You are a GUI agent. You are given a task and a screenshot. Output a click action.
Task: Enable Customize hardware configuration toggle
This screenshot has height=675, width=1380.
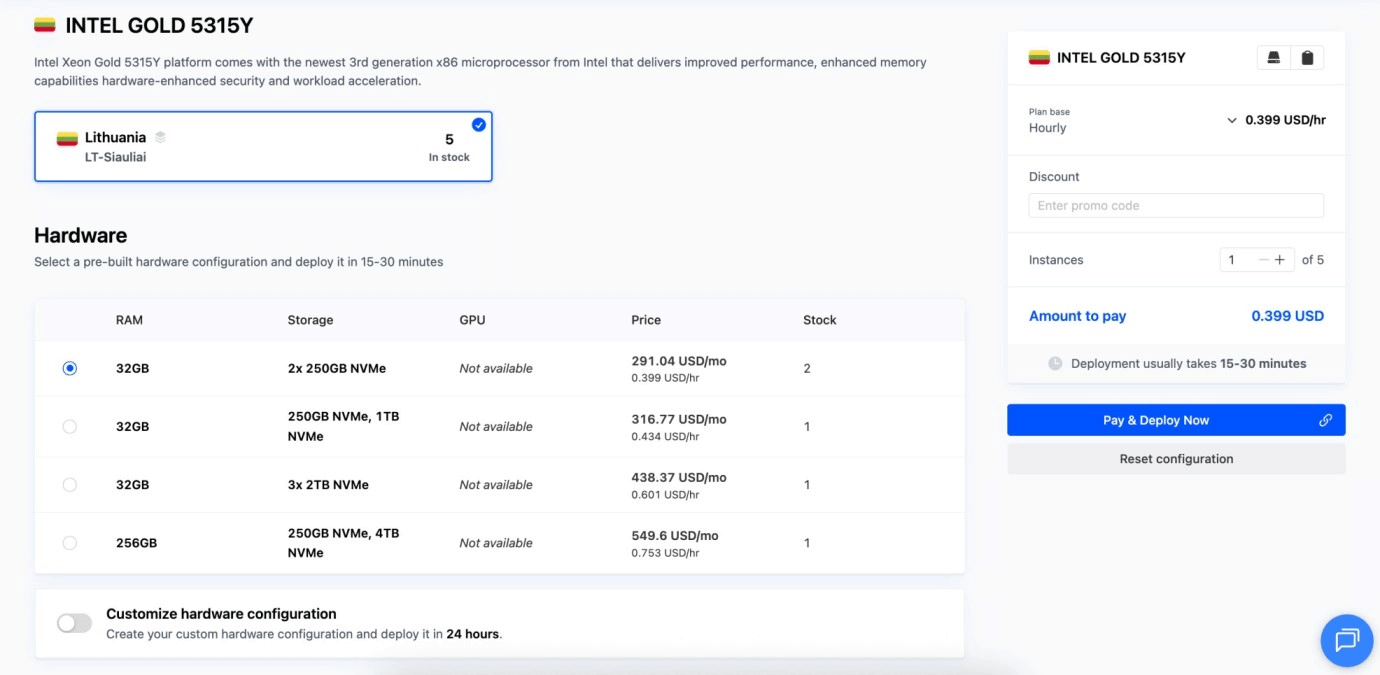point(74,623)
